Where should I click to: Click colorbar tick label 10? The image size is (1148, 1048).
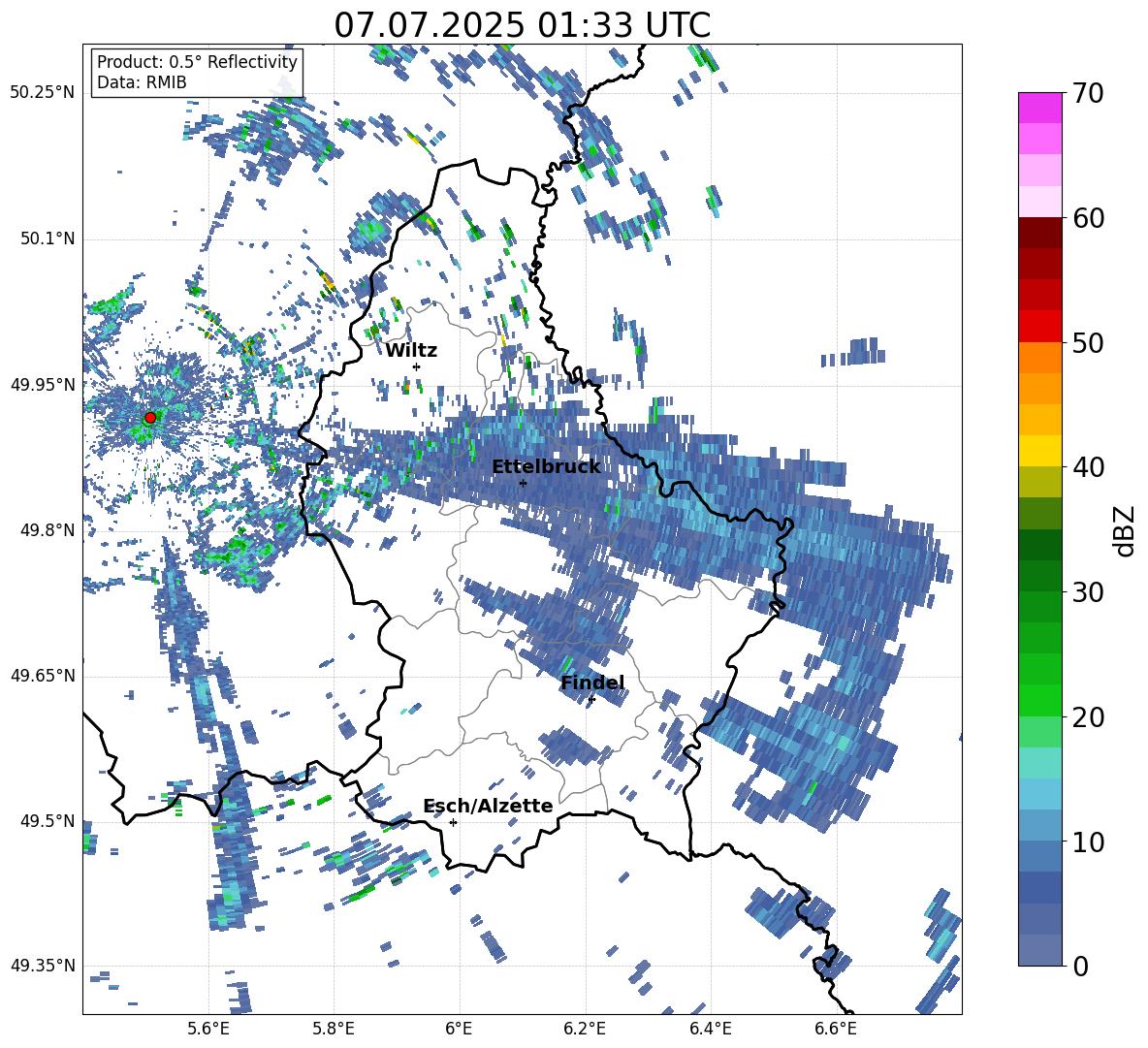click(x=1088, y=842)
